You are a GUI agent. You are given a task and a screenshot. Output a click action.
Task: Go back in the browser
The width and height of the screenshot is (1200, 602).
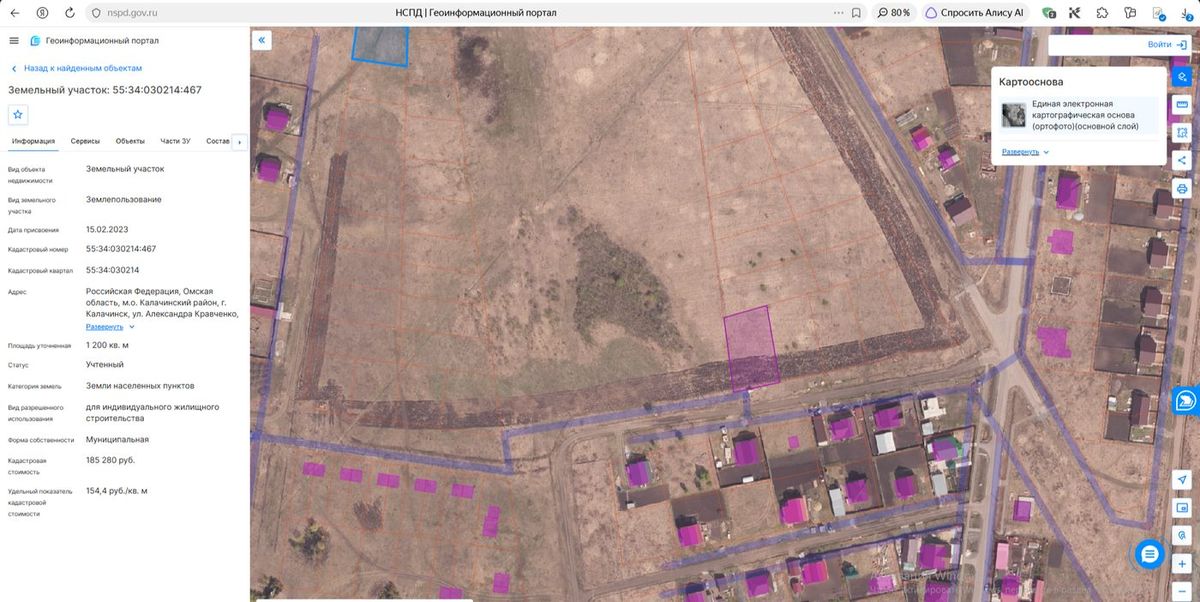[x=14, y=13]
